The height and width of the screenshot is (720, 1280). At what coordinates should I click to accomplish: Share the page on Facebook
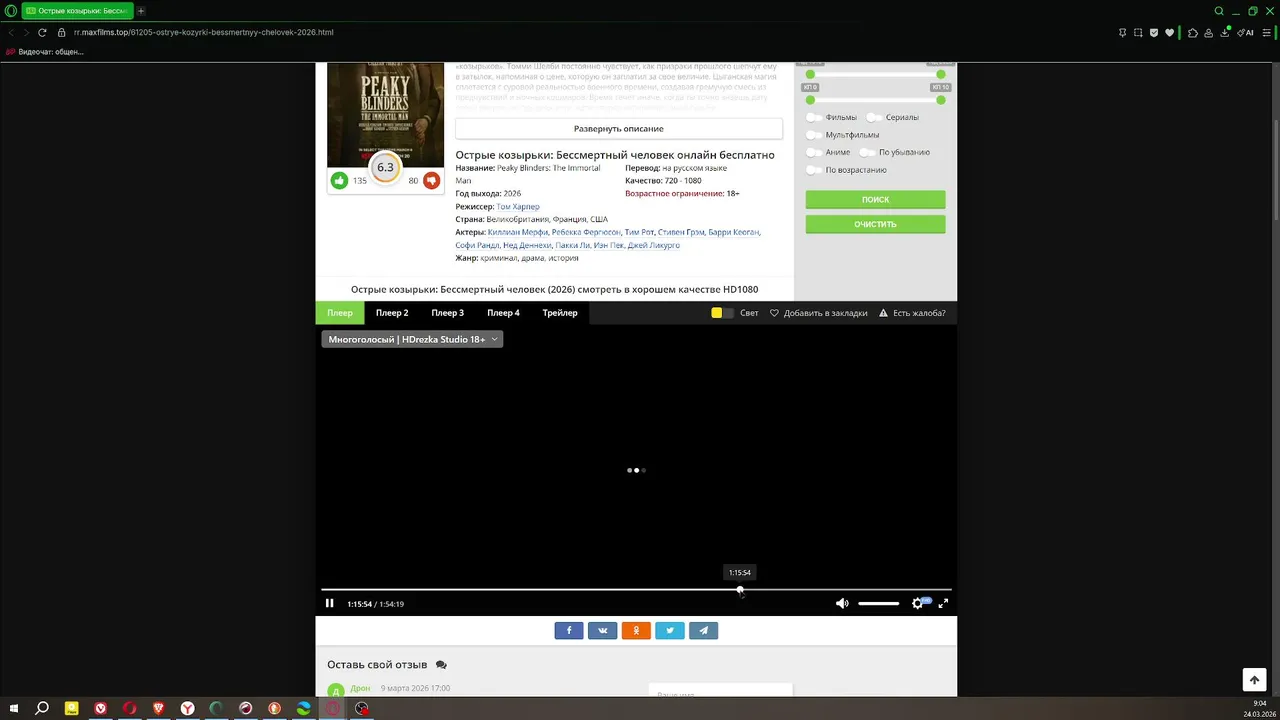tap(569, 630)
